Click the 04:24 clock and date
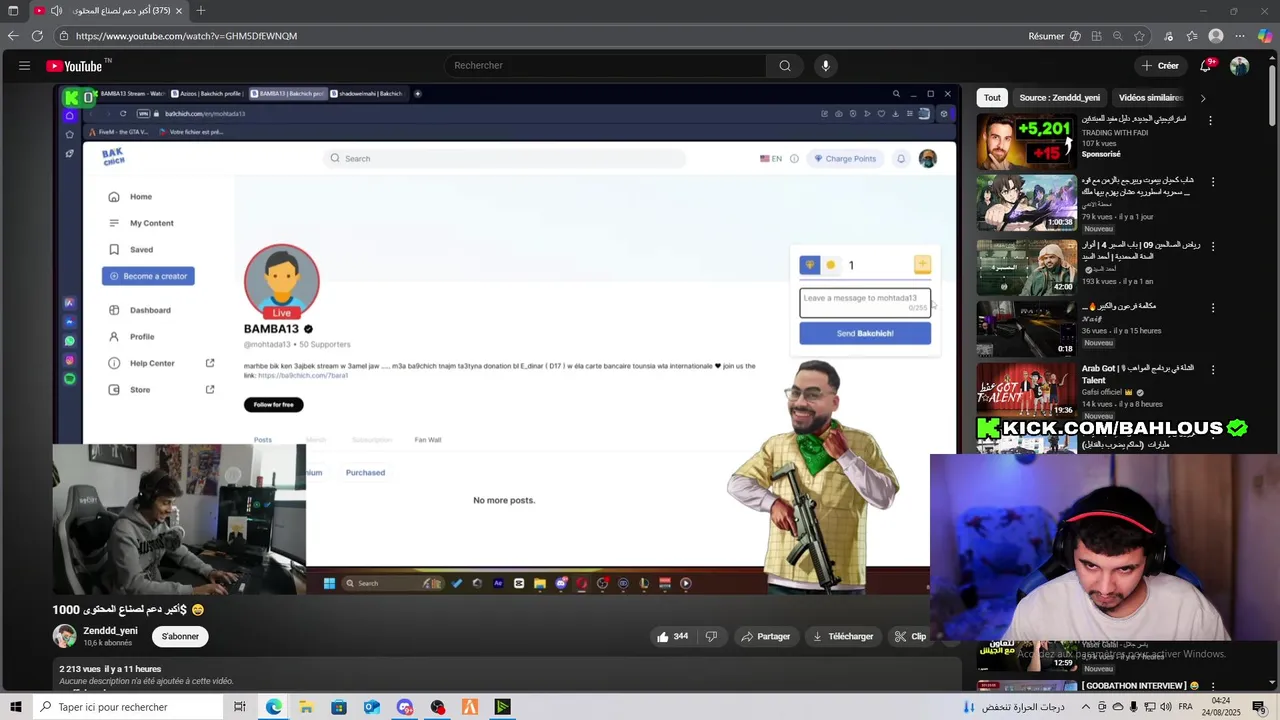The height and width of the screenshot is (720, 1280). 1220,707
